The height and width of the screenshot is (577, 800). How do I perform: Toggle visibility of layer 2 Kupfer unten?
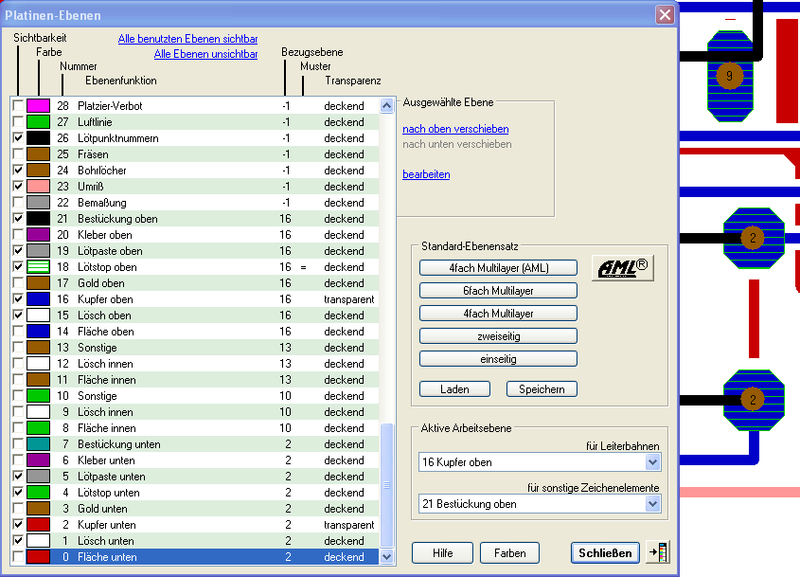pyautogui.click(x=18, y=524)
